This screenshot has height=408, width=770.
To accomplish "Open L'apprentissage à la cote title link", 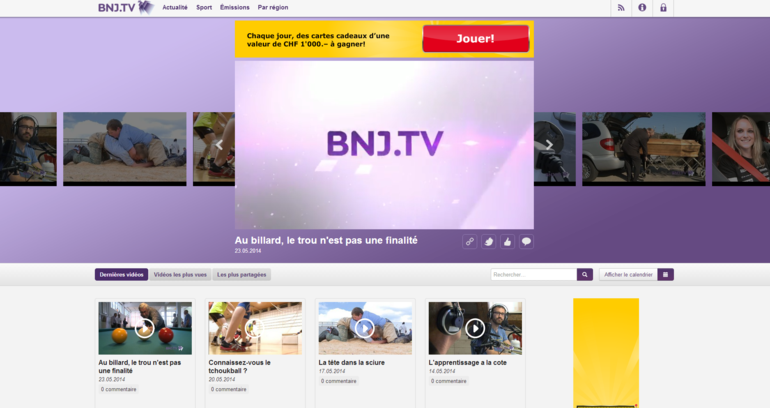I will point(468,362).
